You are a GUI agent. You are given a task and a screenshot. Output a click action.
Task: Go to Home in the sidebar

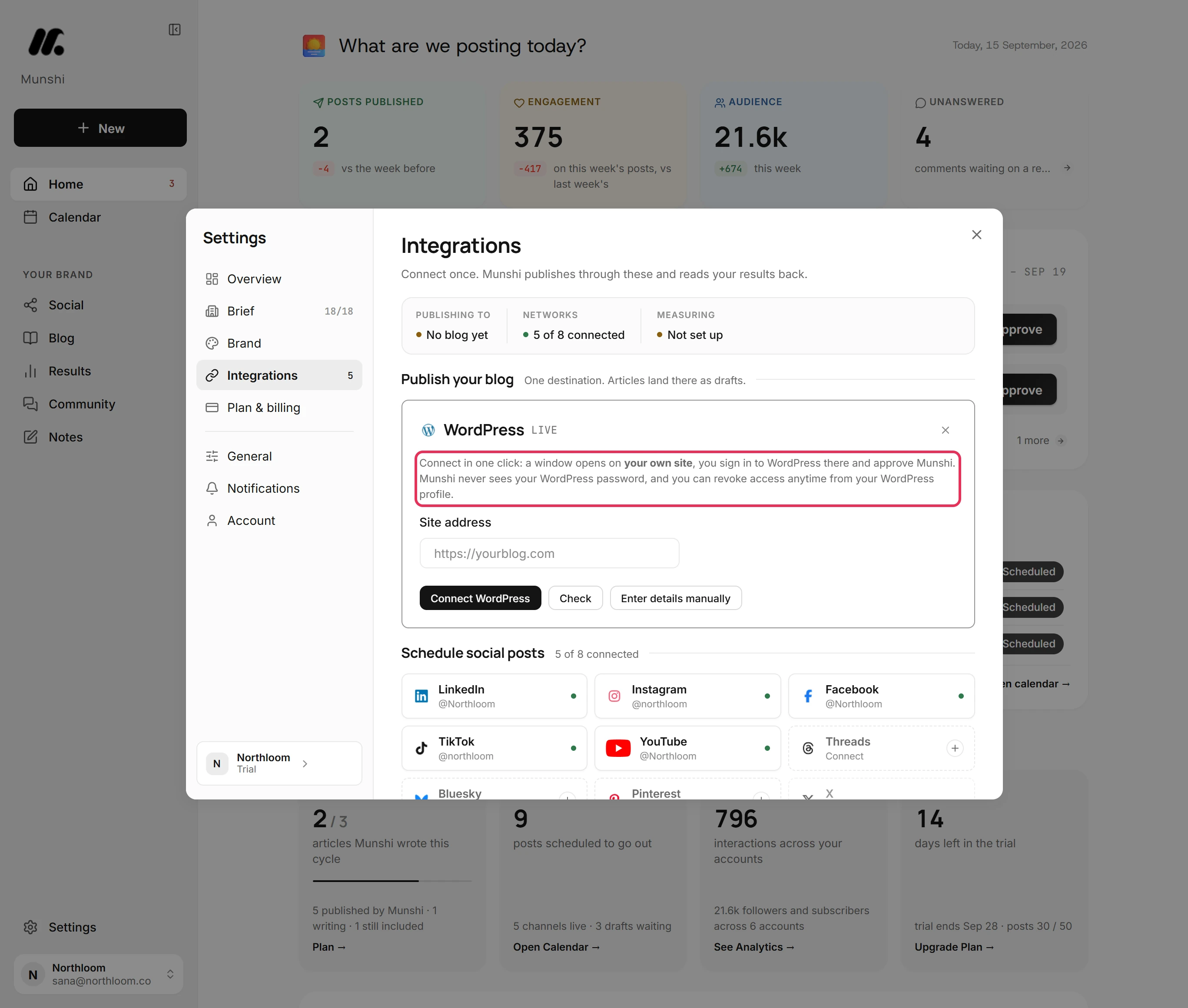point(98,184)
